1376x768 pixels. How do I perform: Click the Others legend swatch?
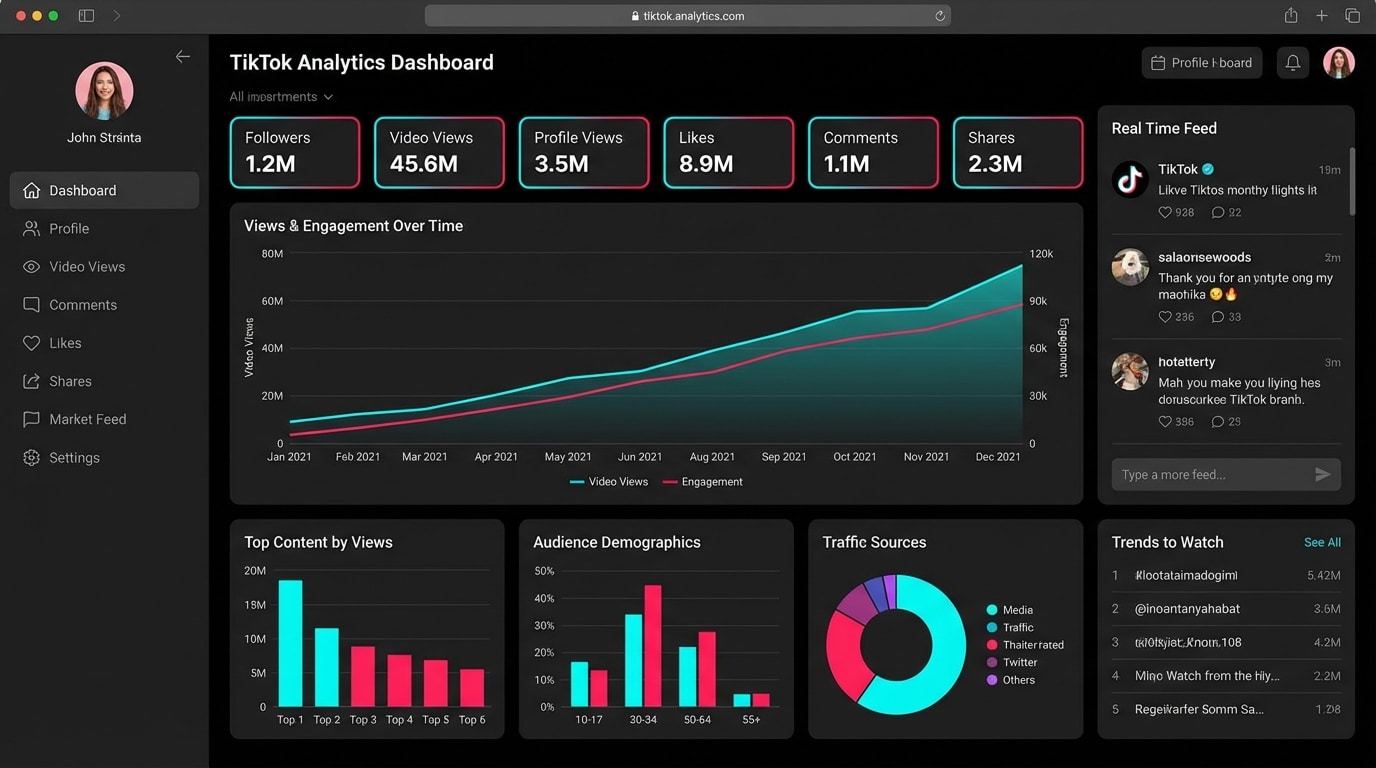tap(992, 680)
